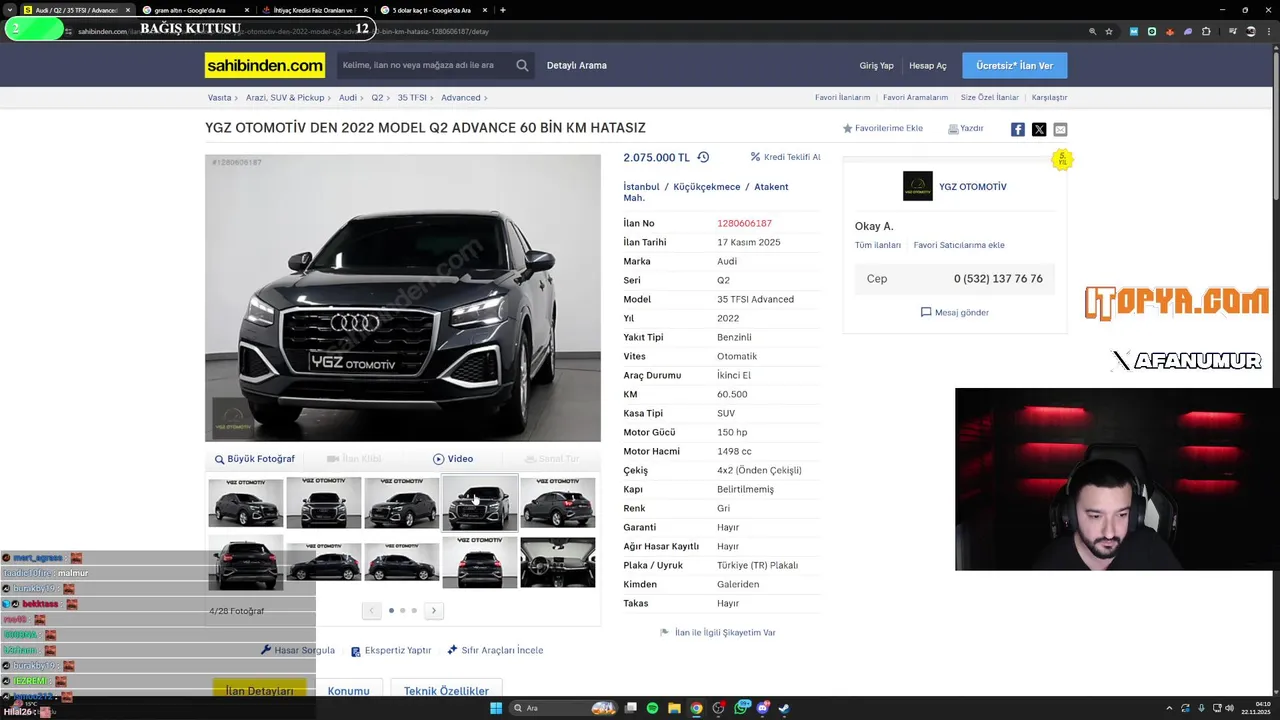Open File Explorer from the taskbar
This screenshot has width=1280, height=720.
point(674,708)
